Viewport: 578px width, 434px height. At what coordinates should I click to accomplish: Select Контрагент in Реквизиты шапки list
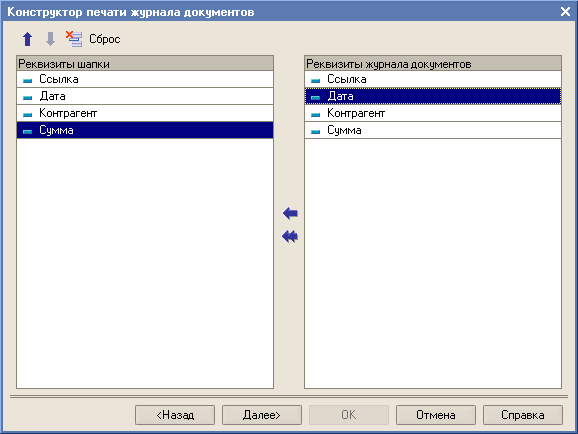pos(145,113)
